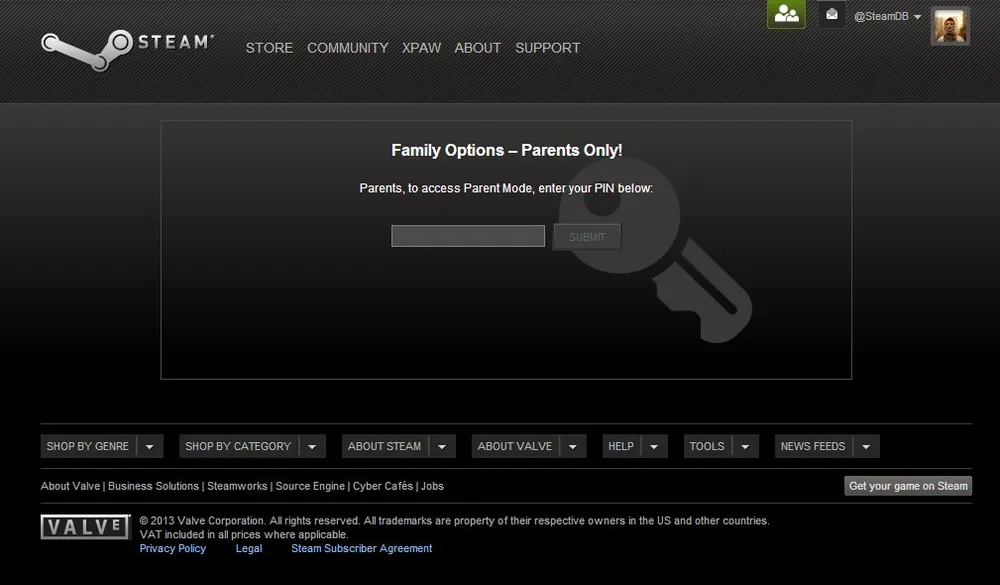Screen dimensions: 1000x585
Task: Open the Business Solutions link
Action: coord(153,486)
